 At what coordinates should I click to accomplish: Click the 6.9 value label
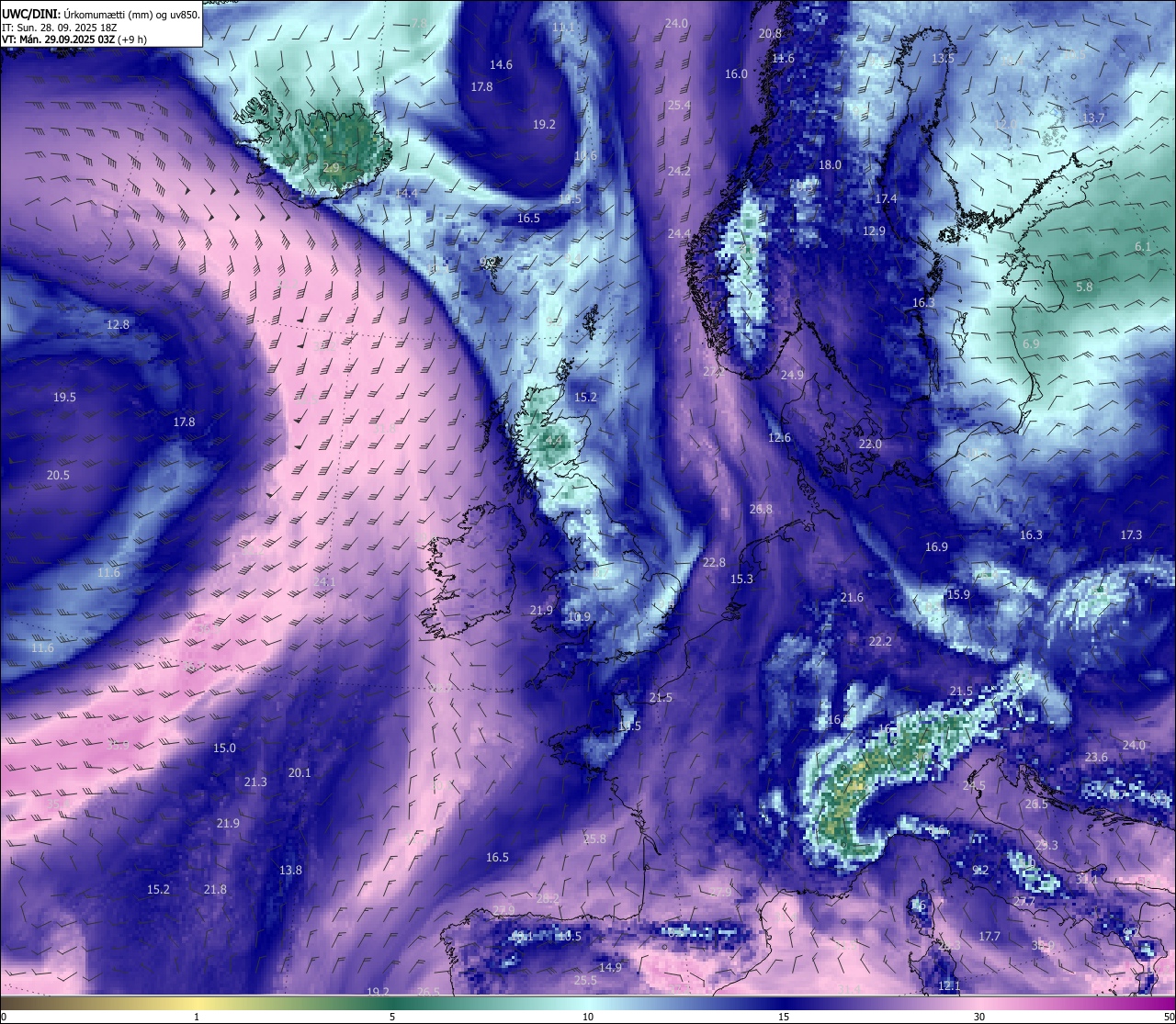click(x=1031, y=343)
